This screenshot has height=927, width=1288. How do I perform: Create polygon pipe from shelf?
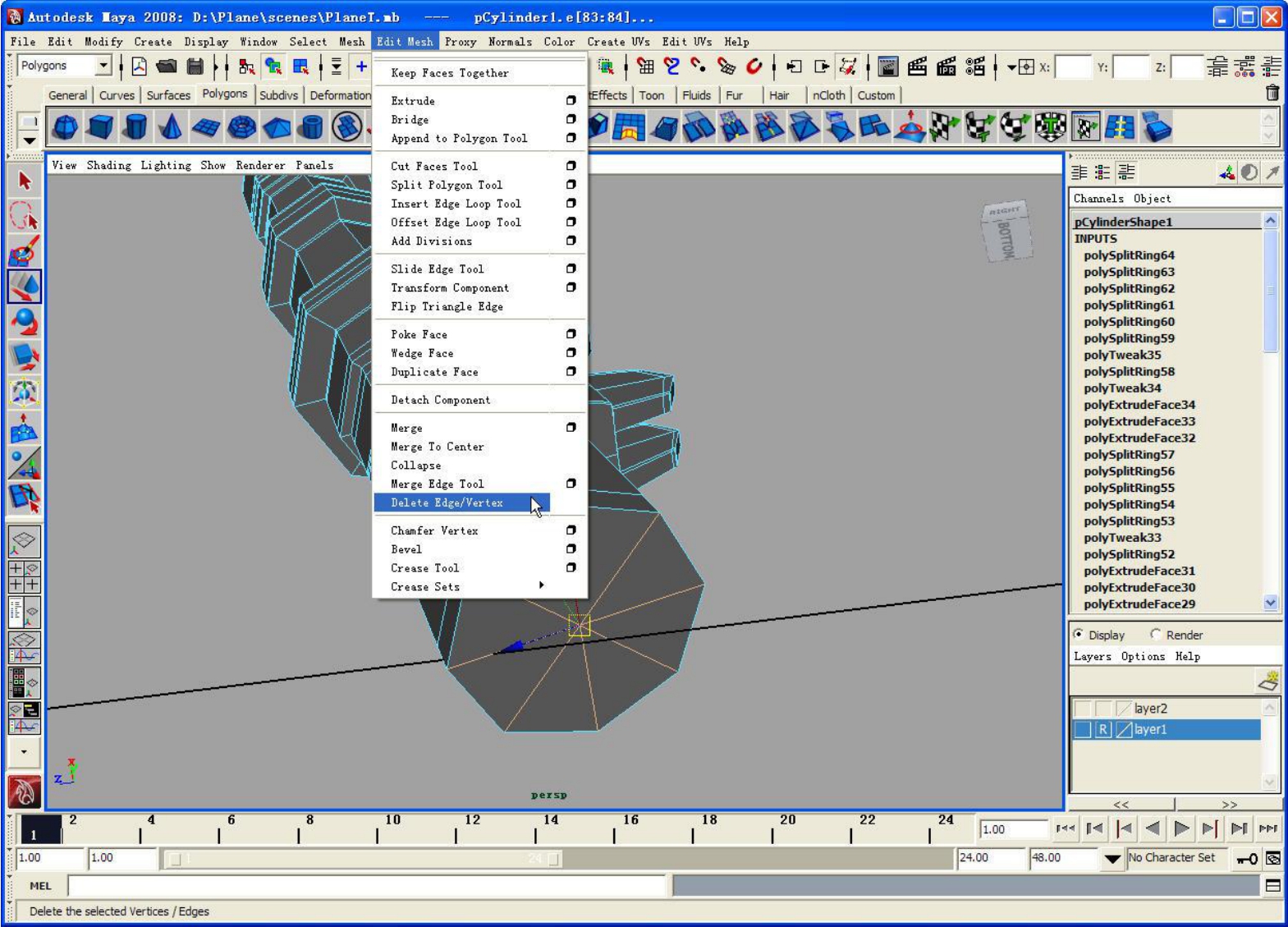[x=312, y=127]
